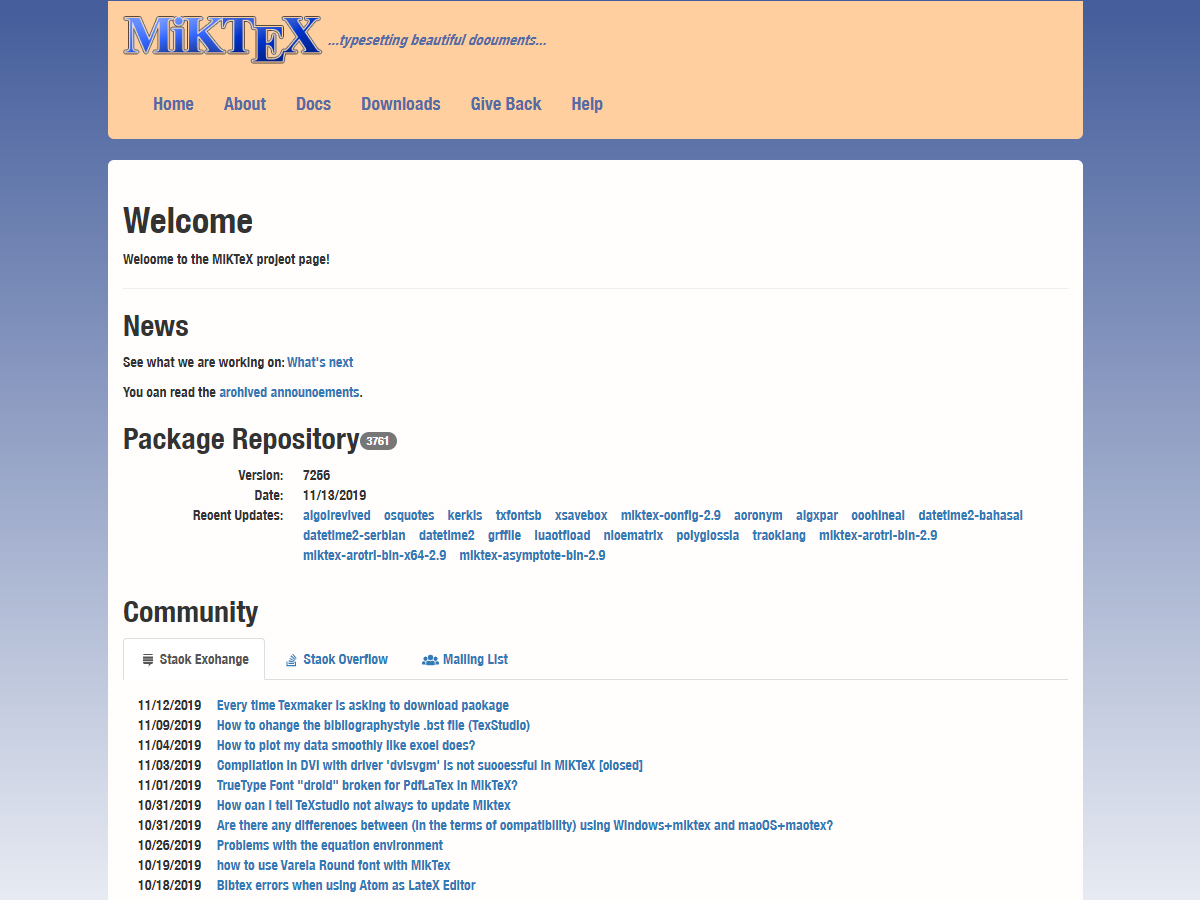Go to the About page
This screenshot has height=900, width=1200.
245,104
